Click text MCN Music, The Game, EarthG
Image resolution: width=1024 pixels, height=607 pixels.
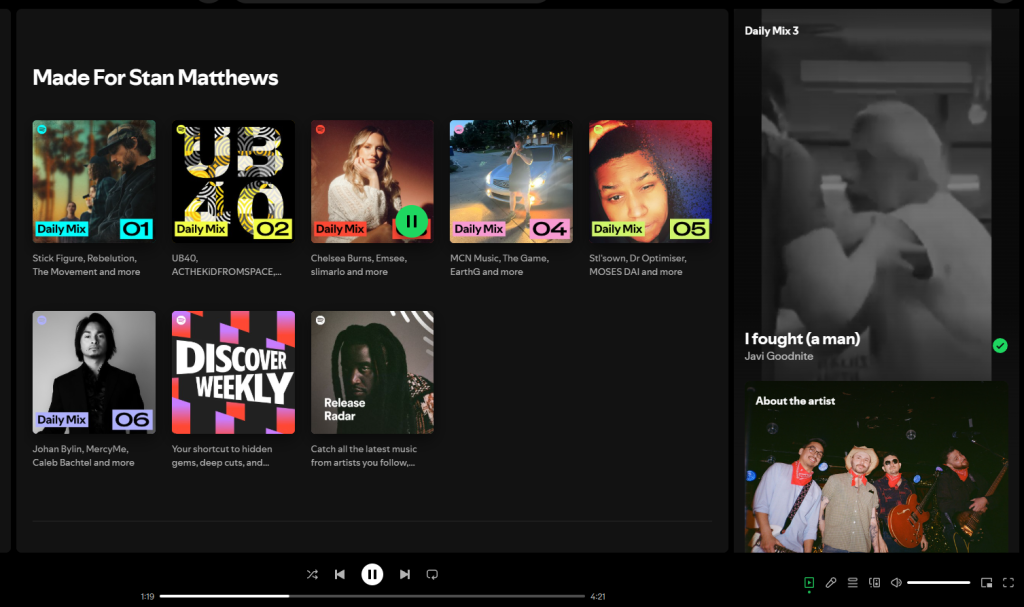coord(499,265)
